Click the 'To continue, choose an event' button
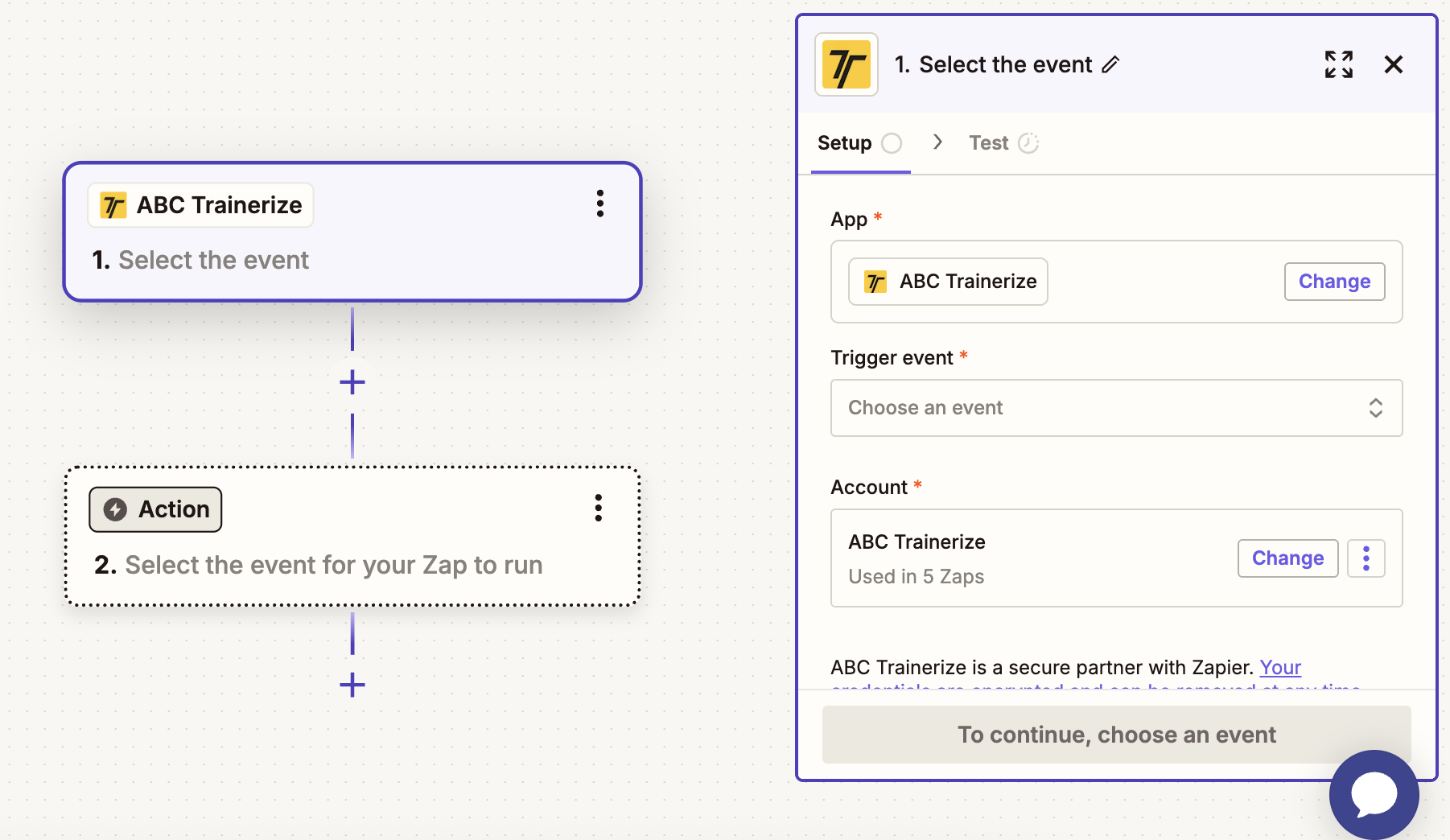Image resolution: width=1450 pixels, height=840 pixels. pos(1116,735)
